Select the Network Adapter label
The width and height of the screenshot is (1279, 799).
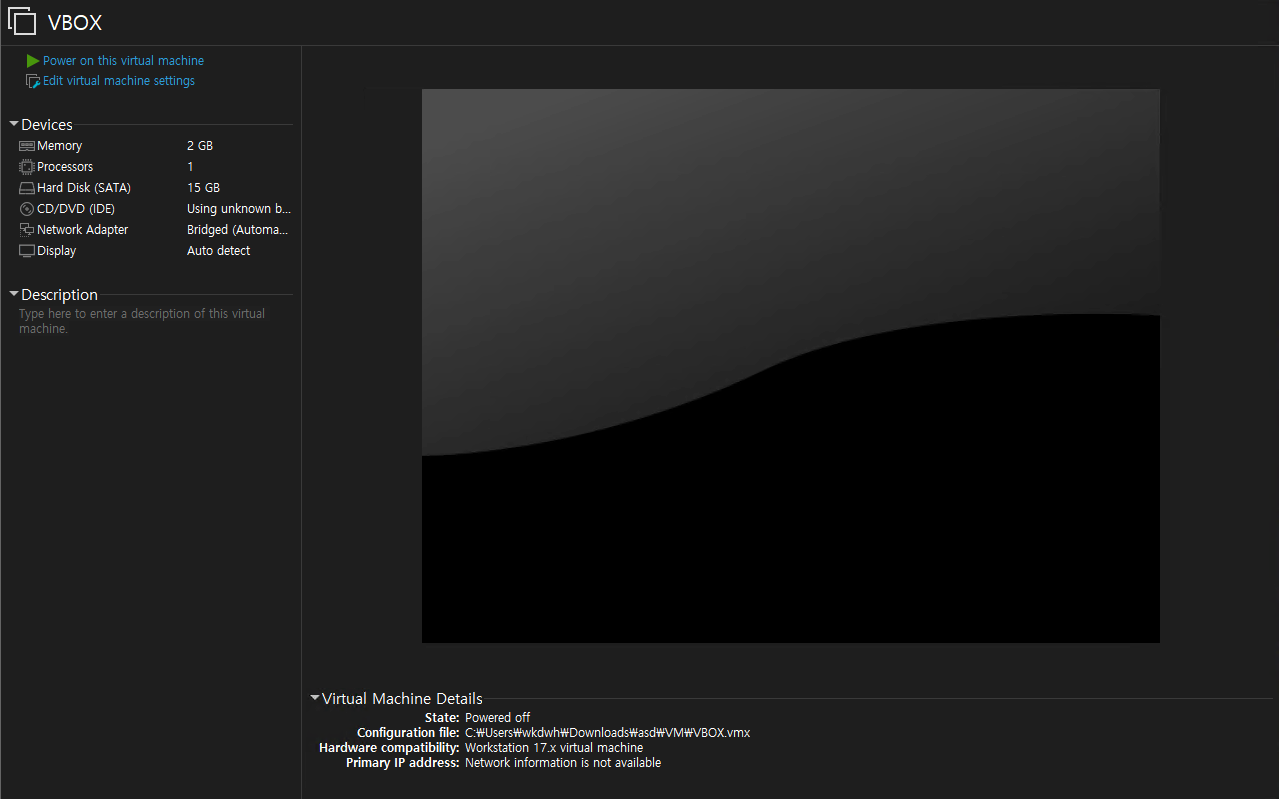(x=83, y=230)
